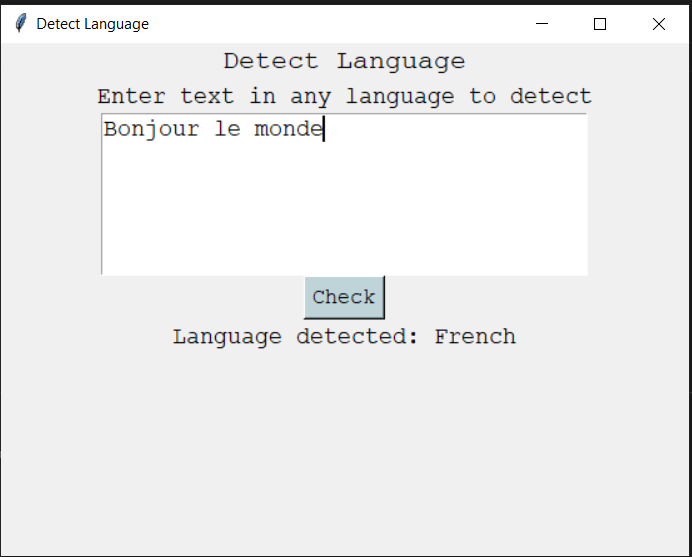692x557 pixels.
Task: Click the 'Language detected: French' result label
Action: 344,337
